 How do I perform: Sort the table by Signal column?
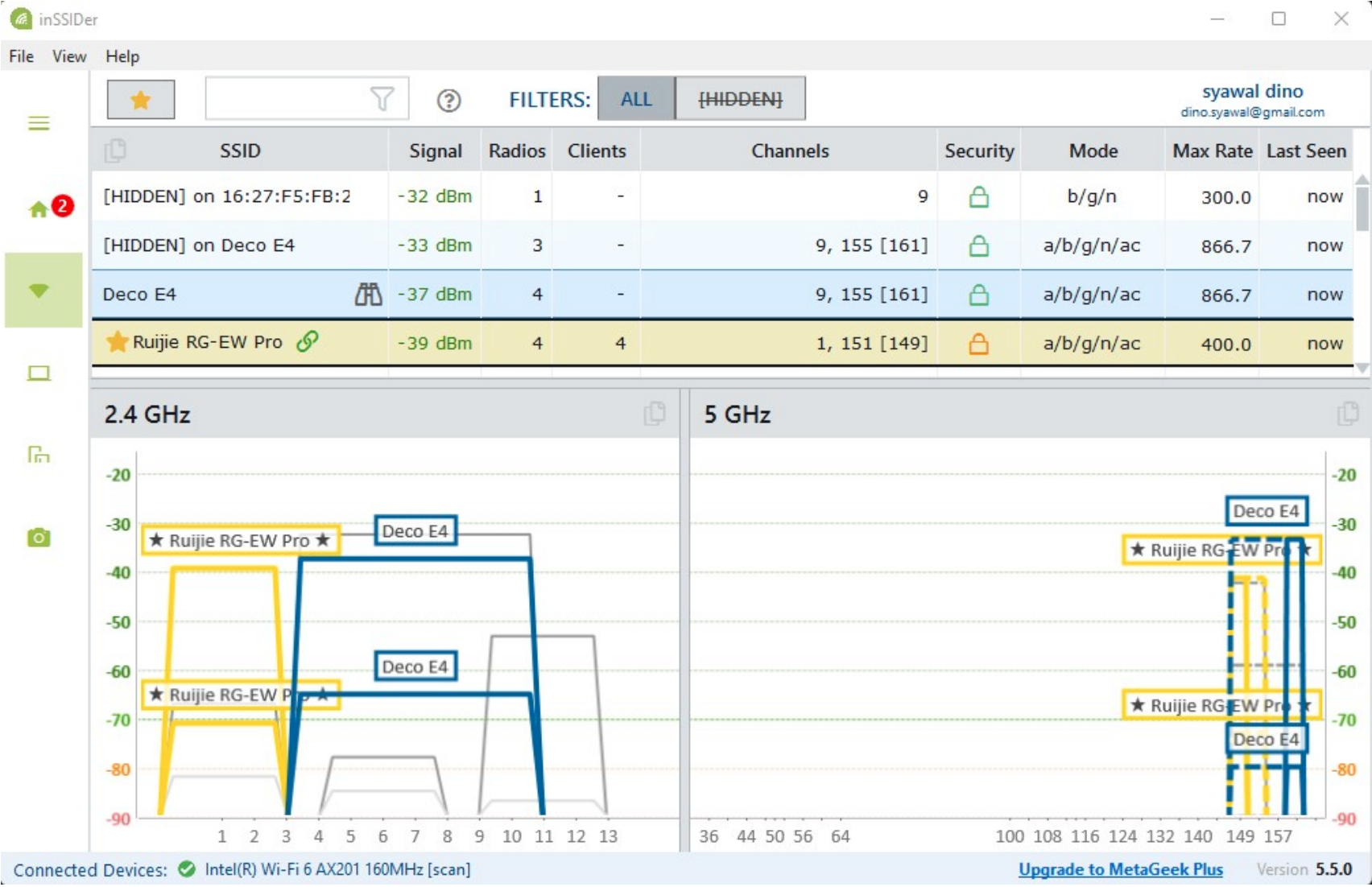435,151
